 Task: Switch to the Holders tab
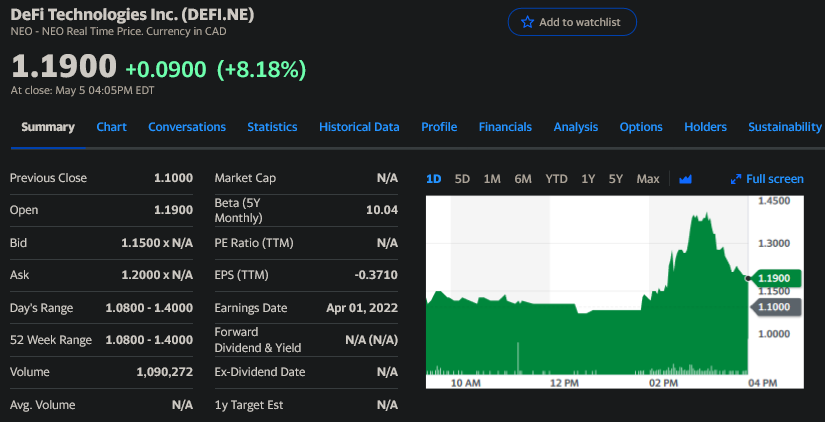point(705,127)
